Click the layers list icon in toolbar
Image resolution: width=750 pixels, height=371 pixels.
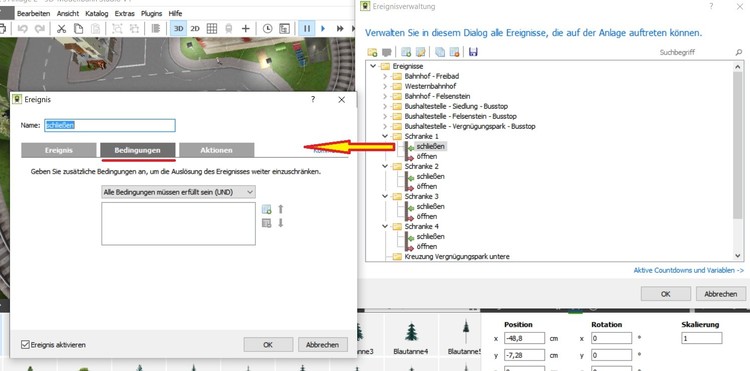point(156,29)
